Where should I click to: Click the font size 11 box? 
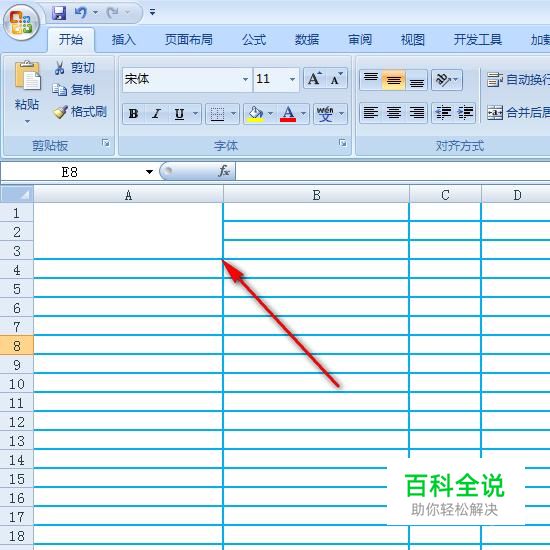coord(270,80)
